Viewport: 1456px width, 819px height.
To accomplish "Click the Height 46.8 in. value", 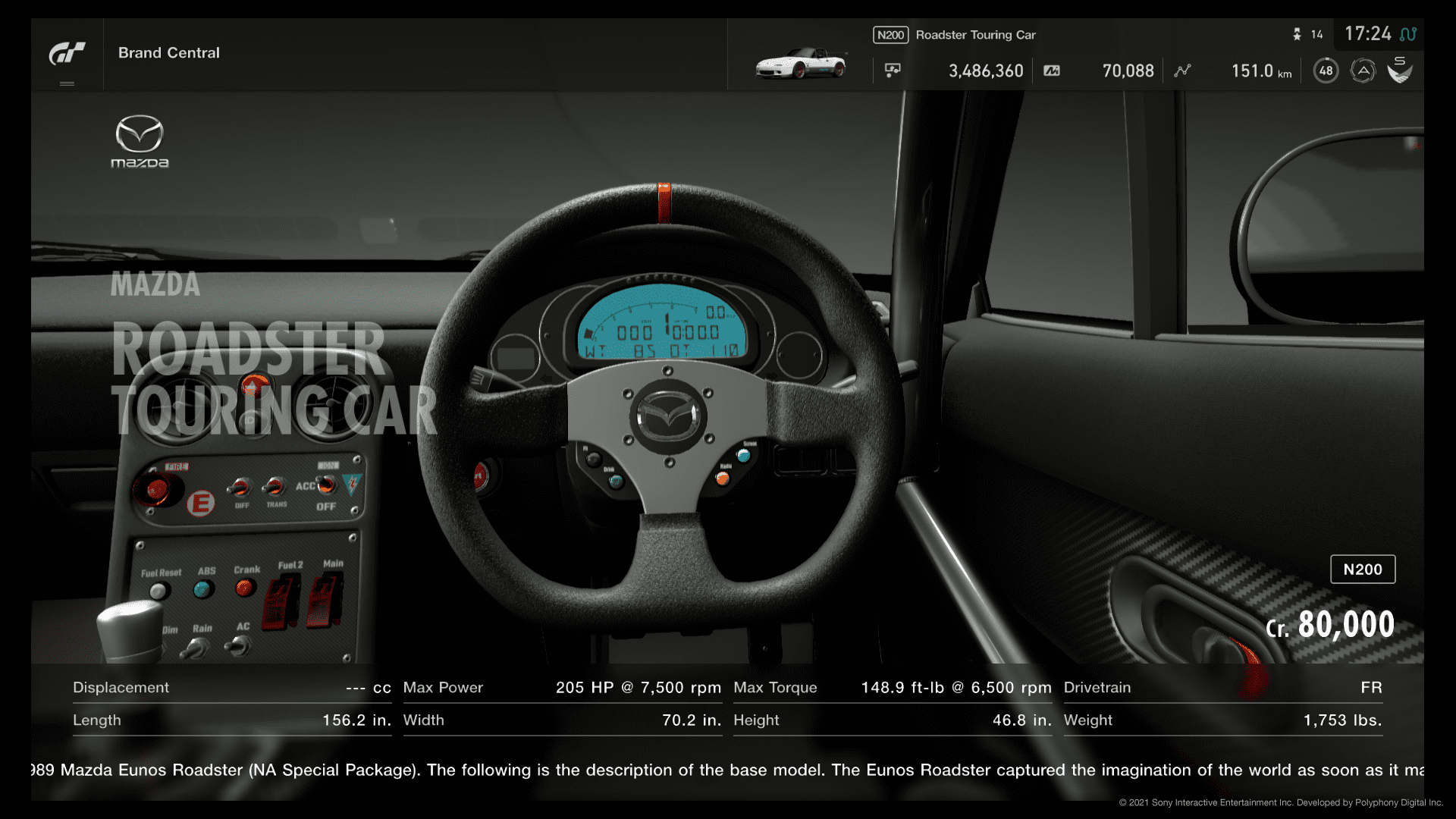I will [1021, 720].
